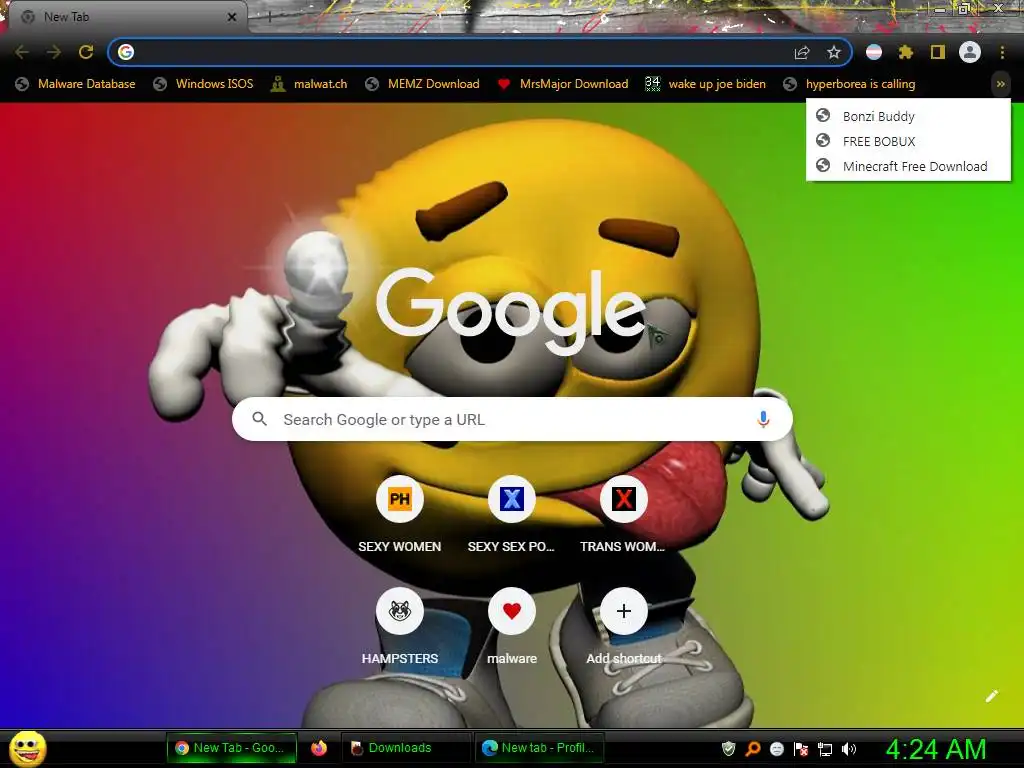Viewport: 1024px width, 768px height.
Task: Click the flag with red X tray icon
Action: (x=801, y=748)
